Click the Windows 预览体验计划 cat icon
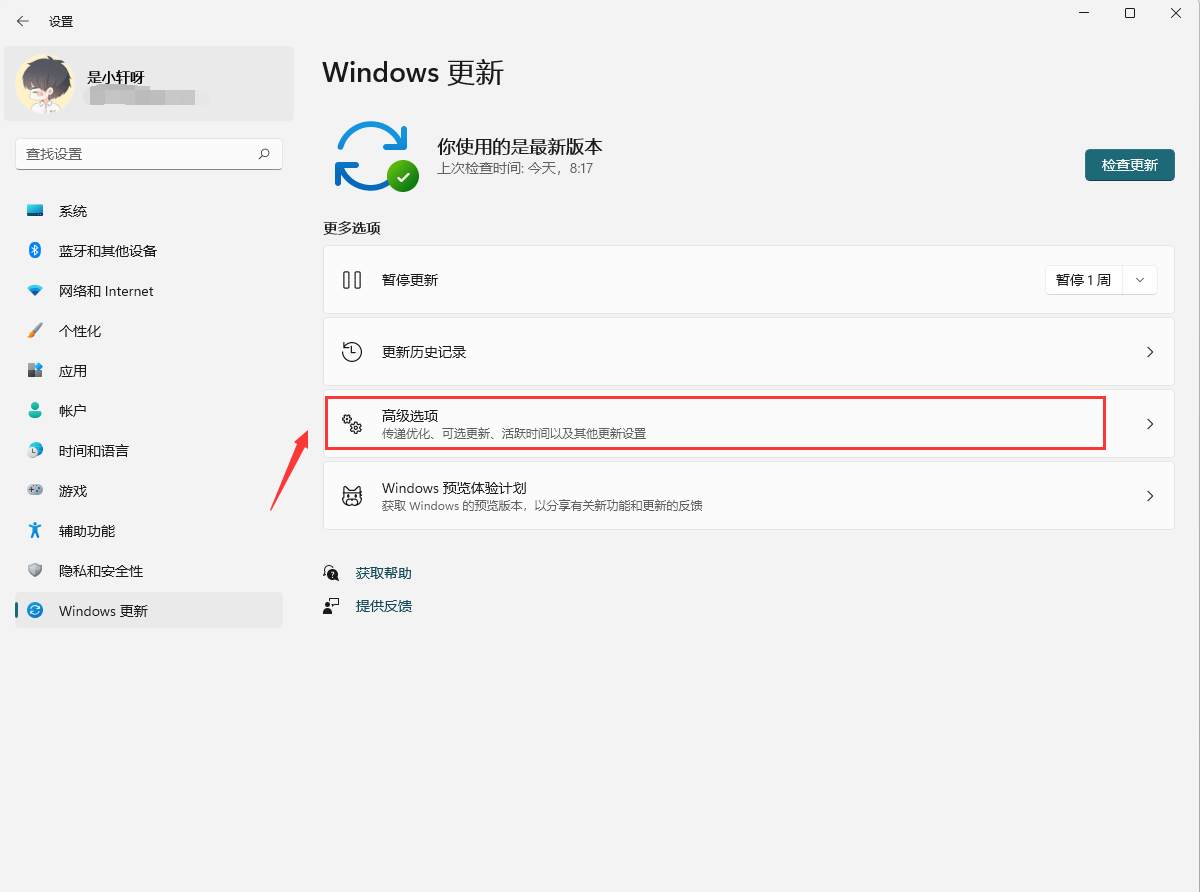The image size is (1200, 892). click(x=352, y=496)
